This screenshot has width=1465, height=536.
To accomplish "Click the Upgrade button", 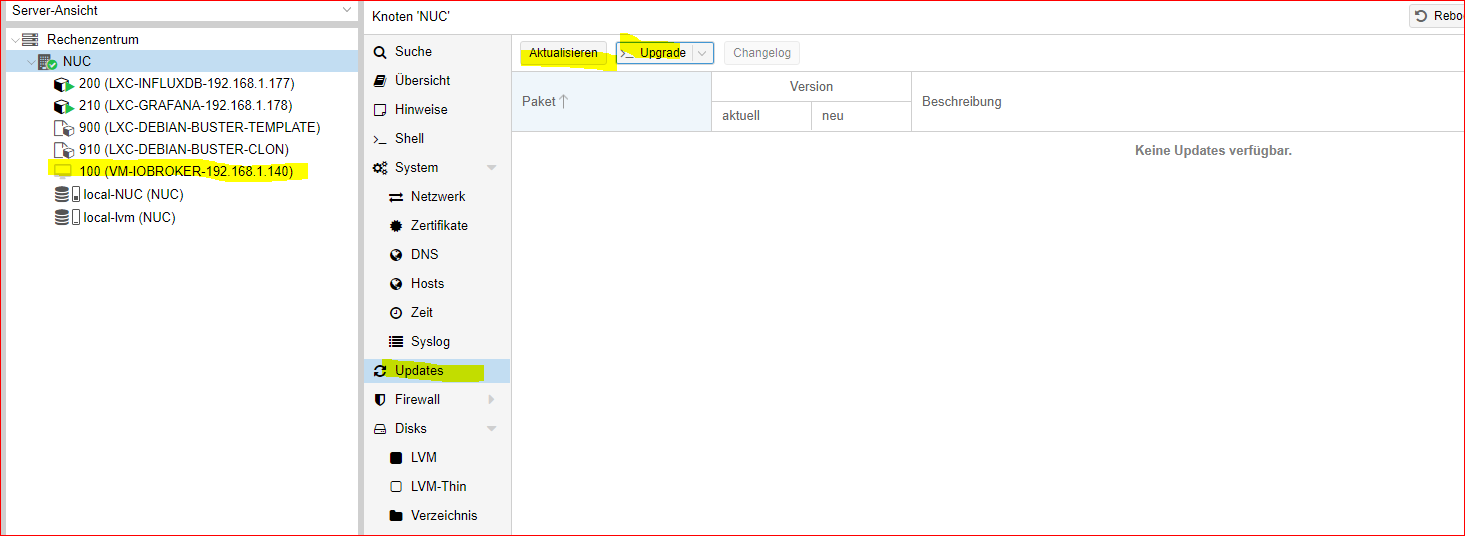I will point(654,53).
